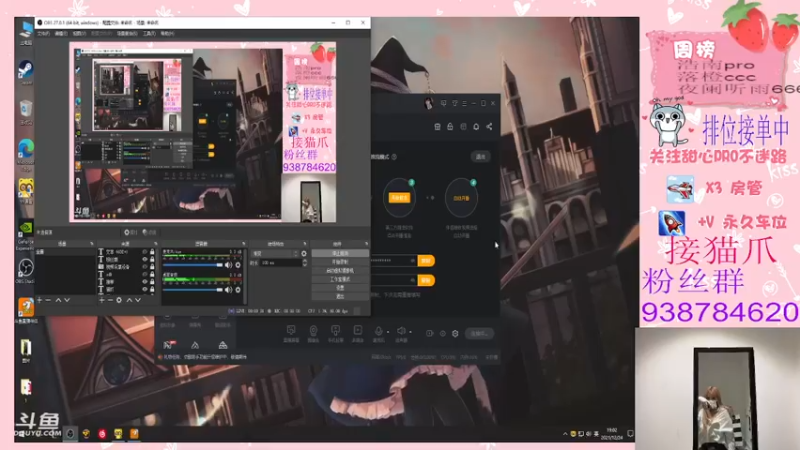
Task: Toggle eye icon of the capture-device source row
Action: click(145, 266)
